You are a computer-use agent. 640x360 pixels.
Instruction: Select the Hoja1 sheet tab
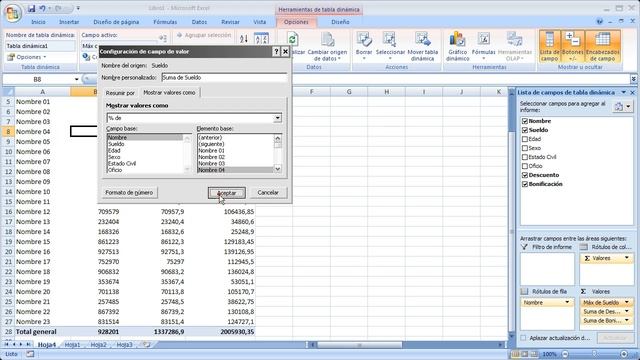(x=72, y=345)
